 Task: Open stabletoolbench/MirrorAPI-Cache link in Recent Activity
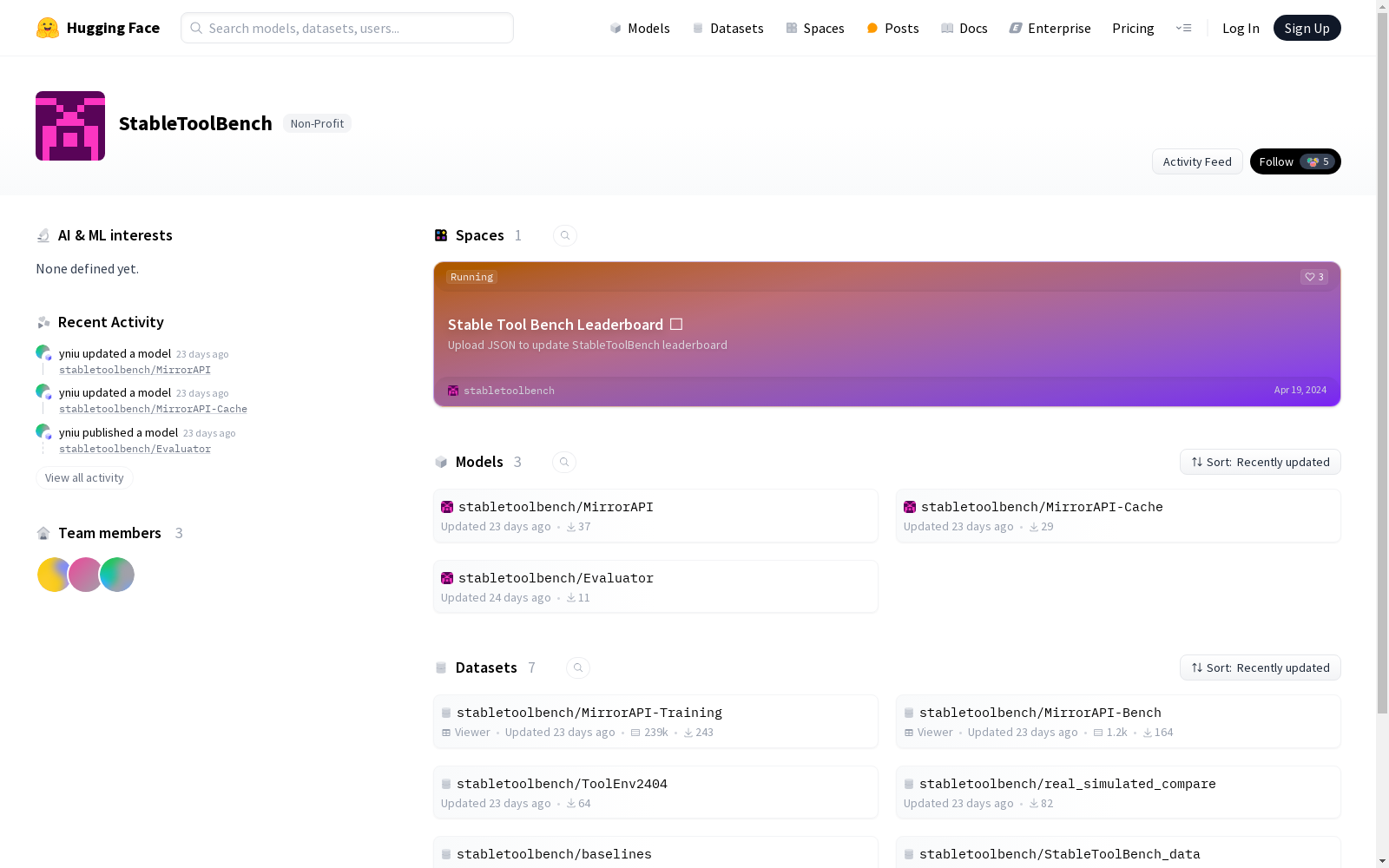pyautogui.click(x=153, y=409)
